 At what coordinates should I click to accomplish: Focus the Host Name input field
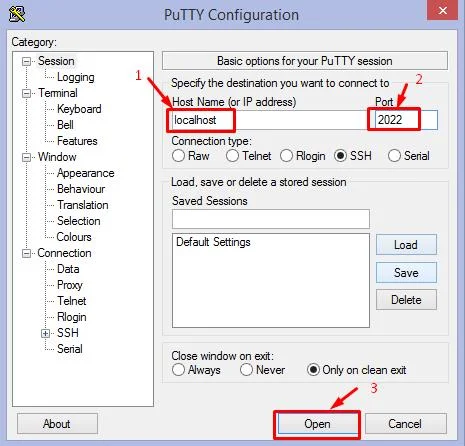pyautogui.click(x=269, y=120)
